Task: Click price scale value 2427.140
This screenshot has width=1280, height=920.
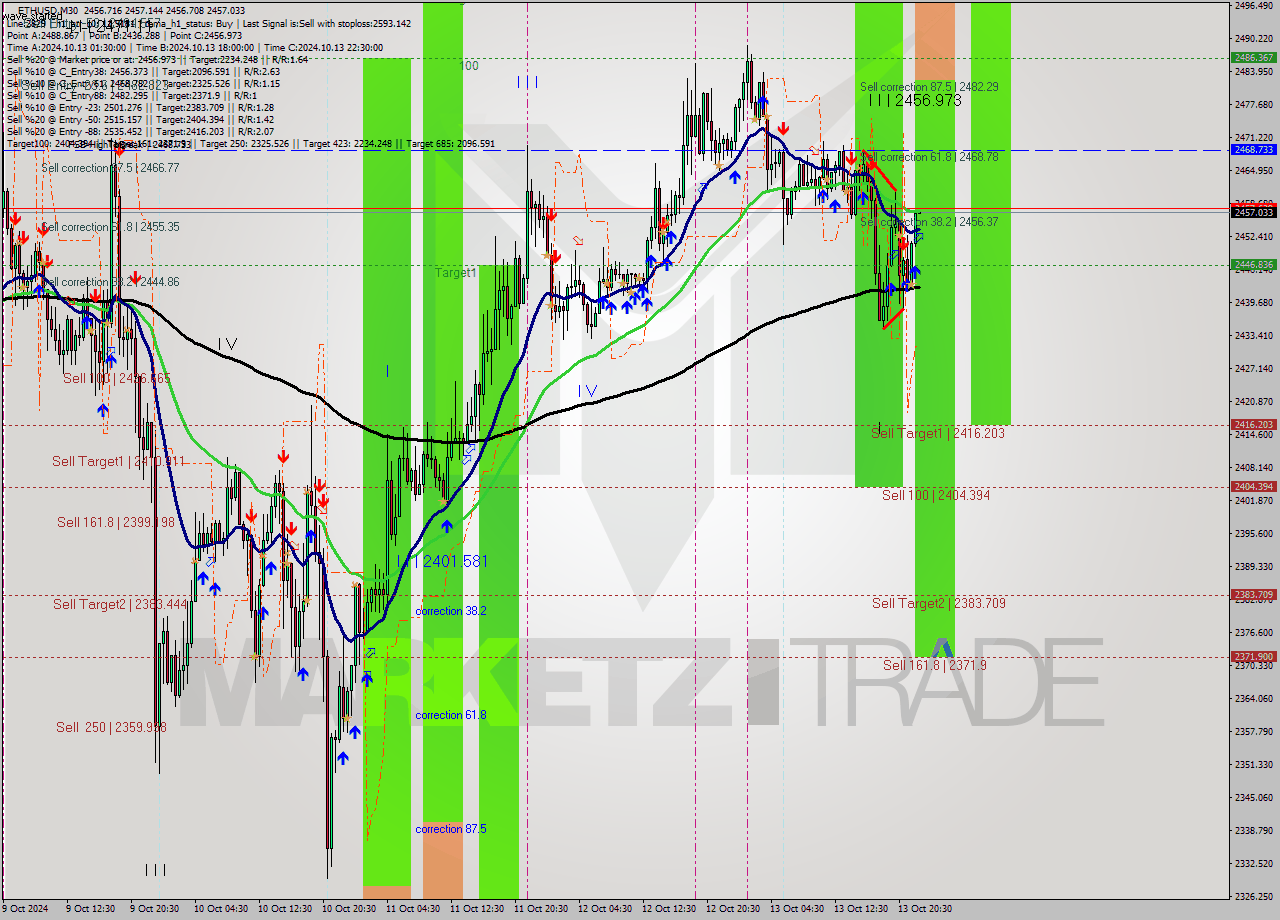Action: pyautogui.click(x=1253, y=369)
